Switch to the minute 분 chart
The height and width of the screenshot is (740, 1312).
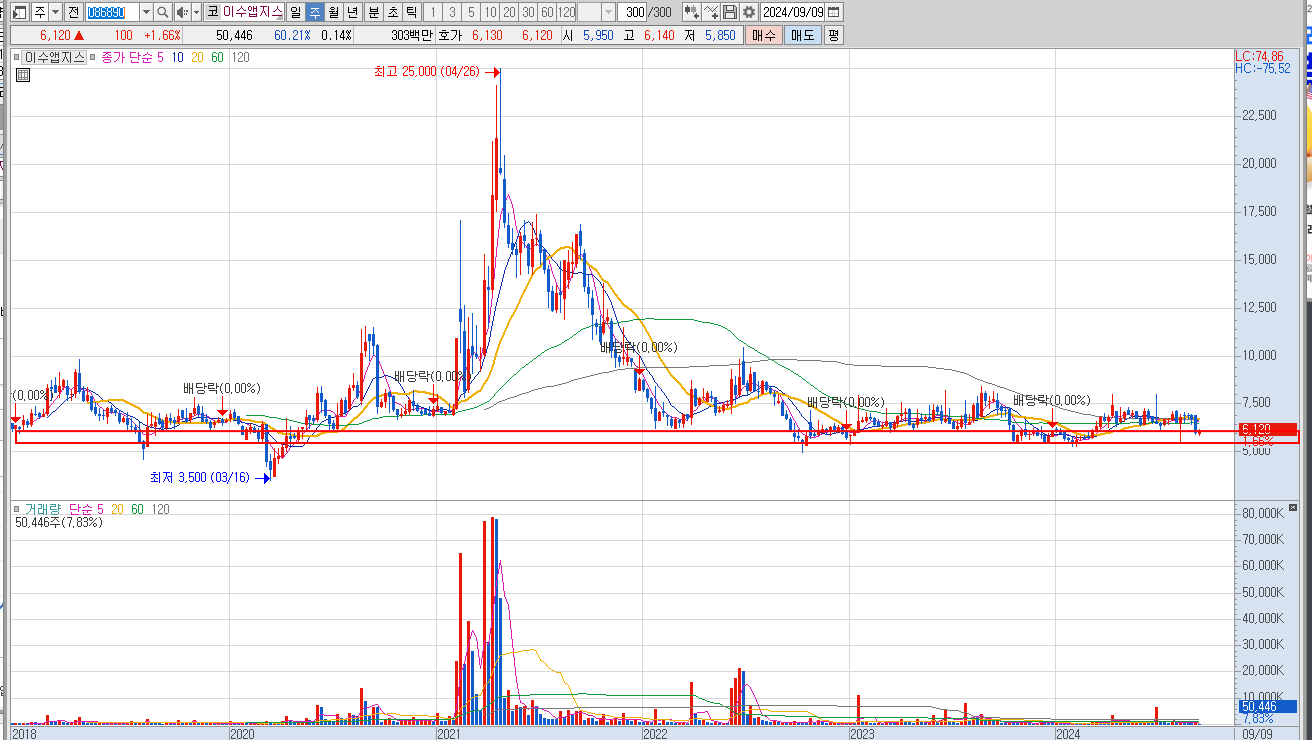[x=373, y=12]
